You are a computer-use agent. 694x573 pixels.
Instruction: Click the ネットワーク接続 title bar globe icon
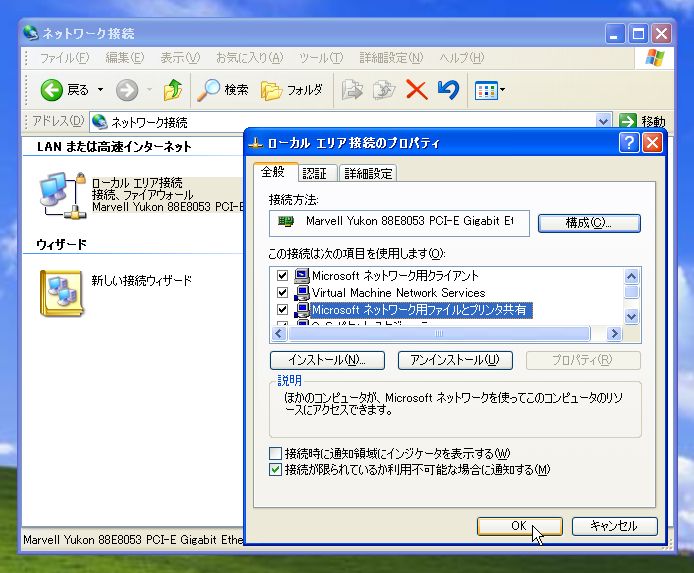[31, 33]
